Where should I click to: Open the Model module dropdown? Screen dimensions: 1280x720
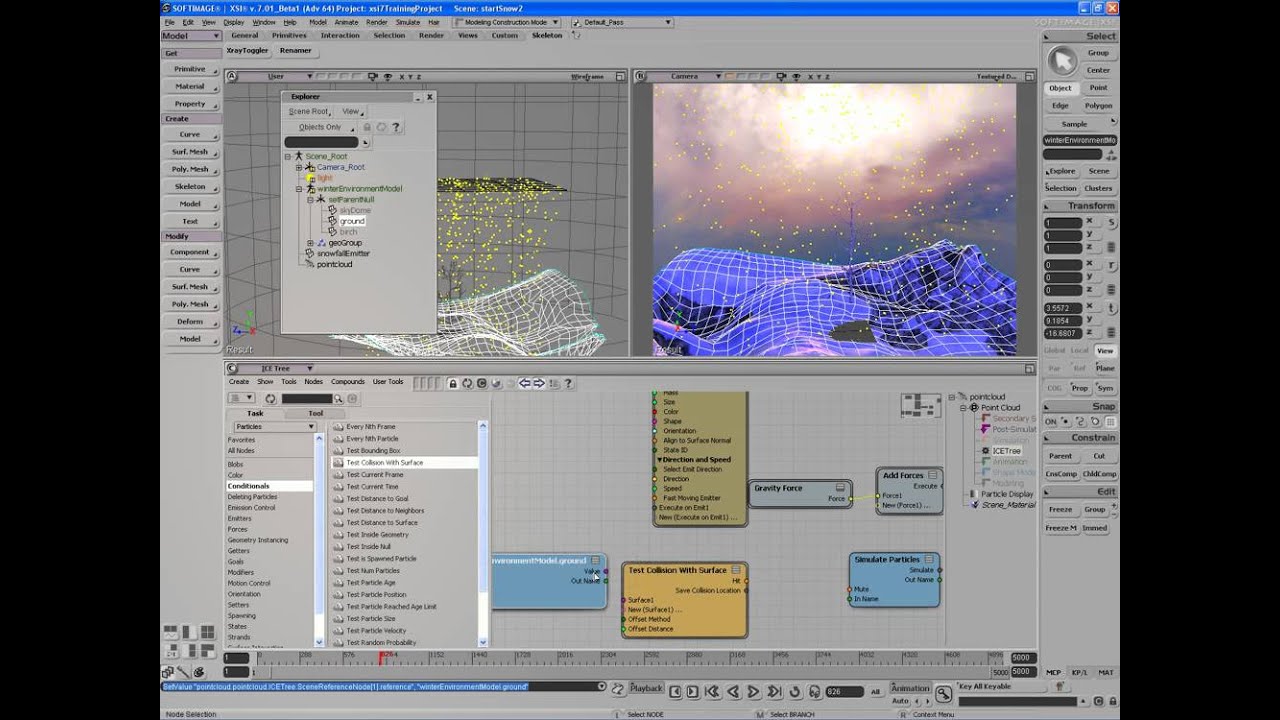(190, 36)
